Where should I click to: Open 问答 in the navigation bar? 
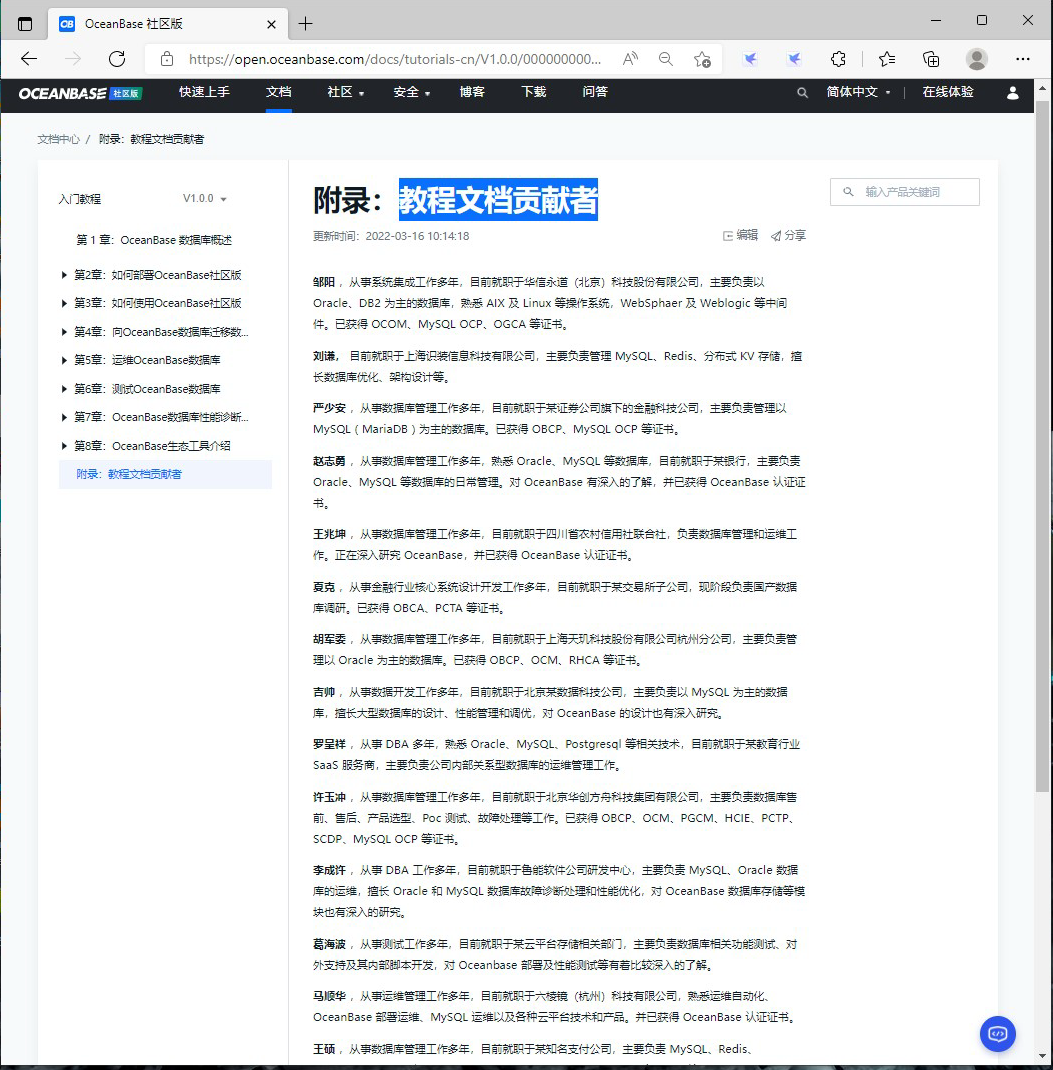(595, 92)
